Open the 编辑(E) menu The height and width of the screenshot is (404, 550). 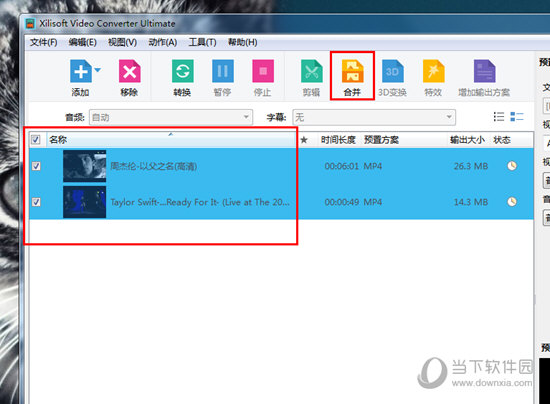(x=83, y=42)
